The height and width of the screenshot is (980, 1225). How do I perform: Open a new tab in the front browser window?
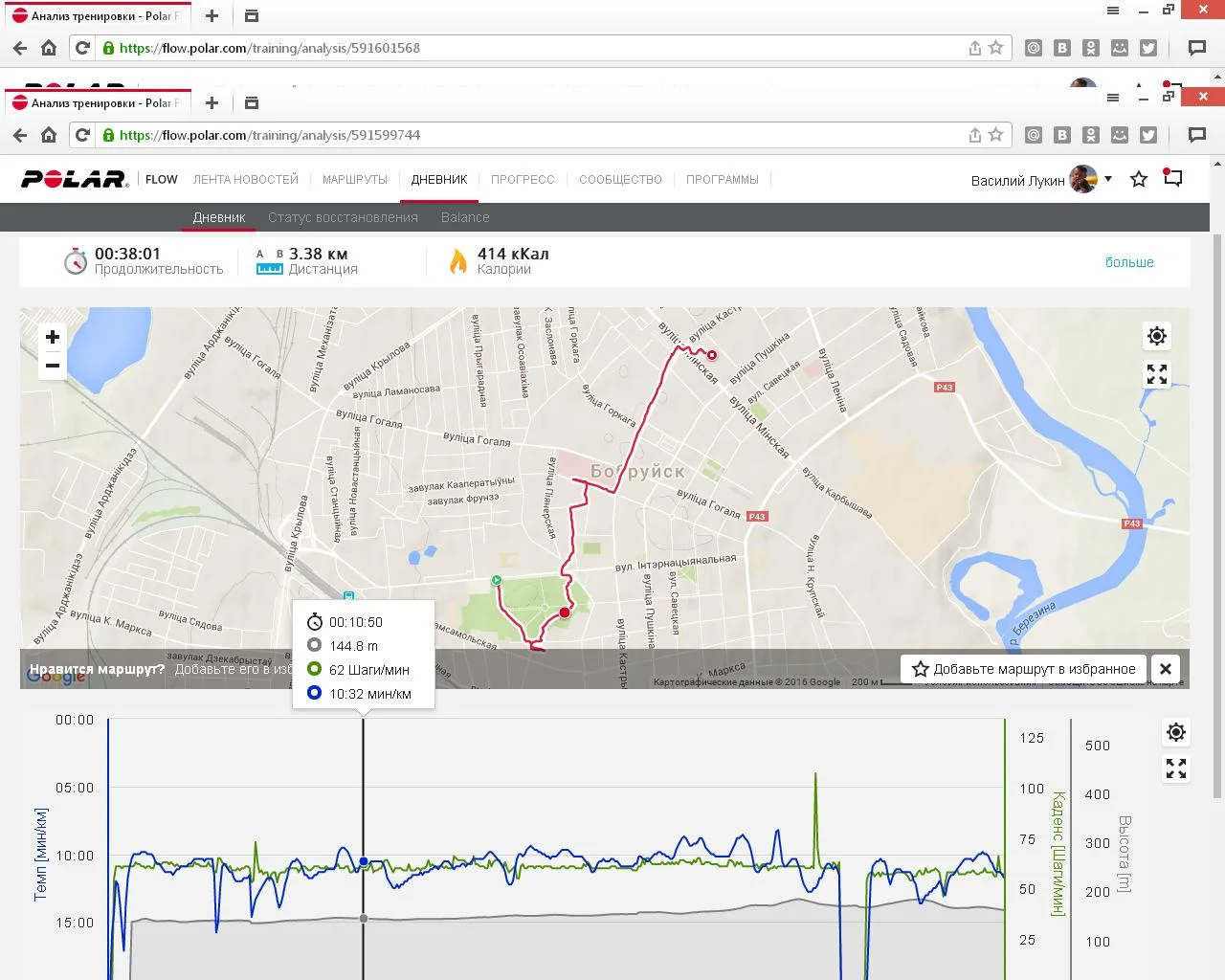pos(212,102)
